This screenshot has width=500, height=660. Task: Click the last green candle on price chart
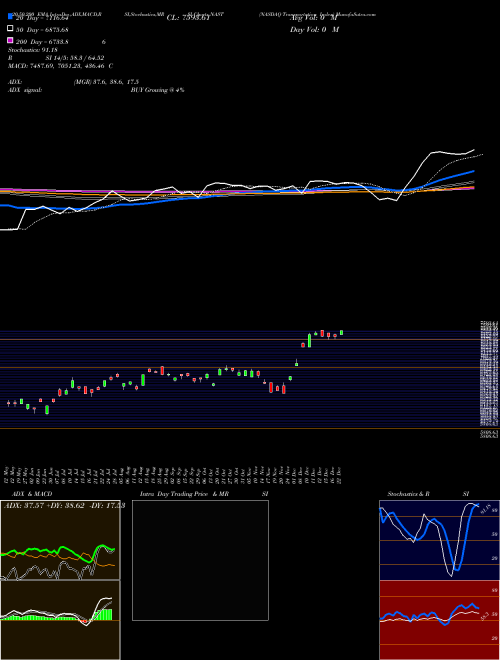point(341,333)
